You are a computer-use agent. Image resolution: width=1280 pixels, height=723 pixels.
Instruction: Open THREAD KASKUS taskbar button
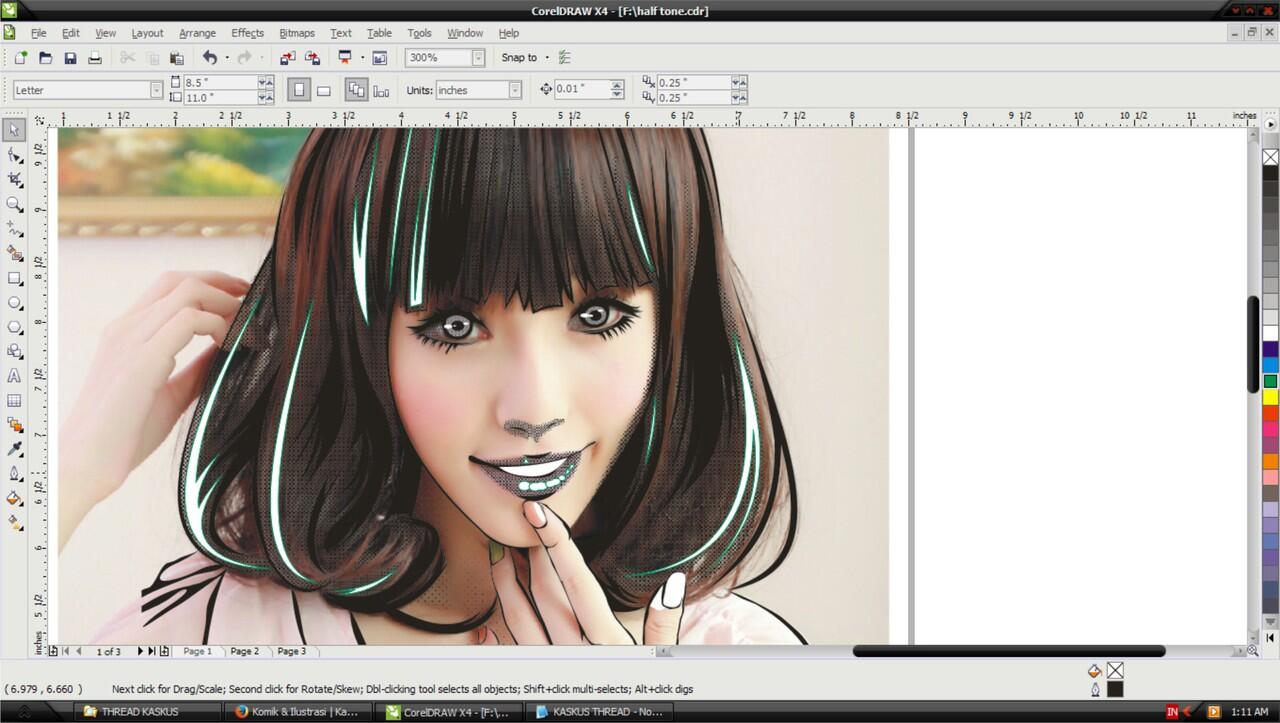point(149,712)
